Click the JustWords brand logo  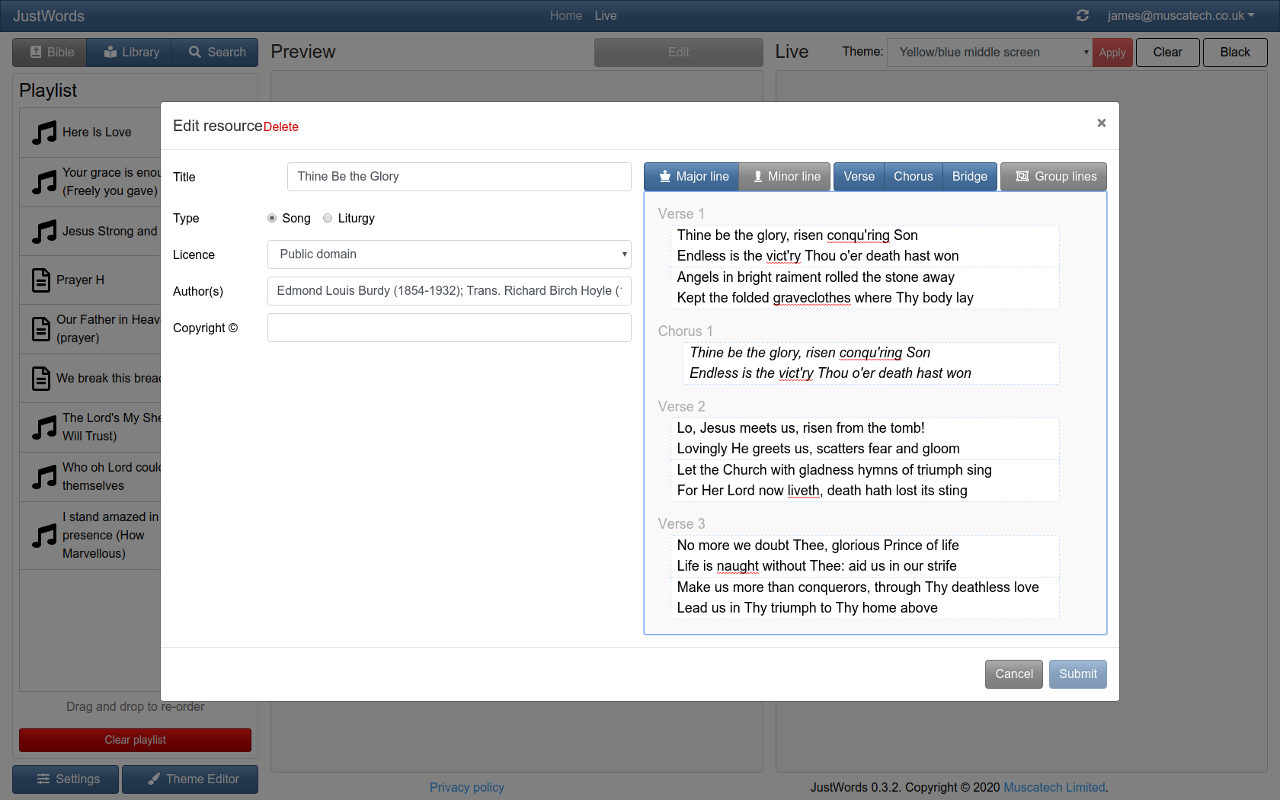49,16
